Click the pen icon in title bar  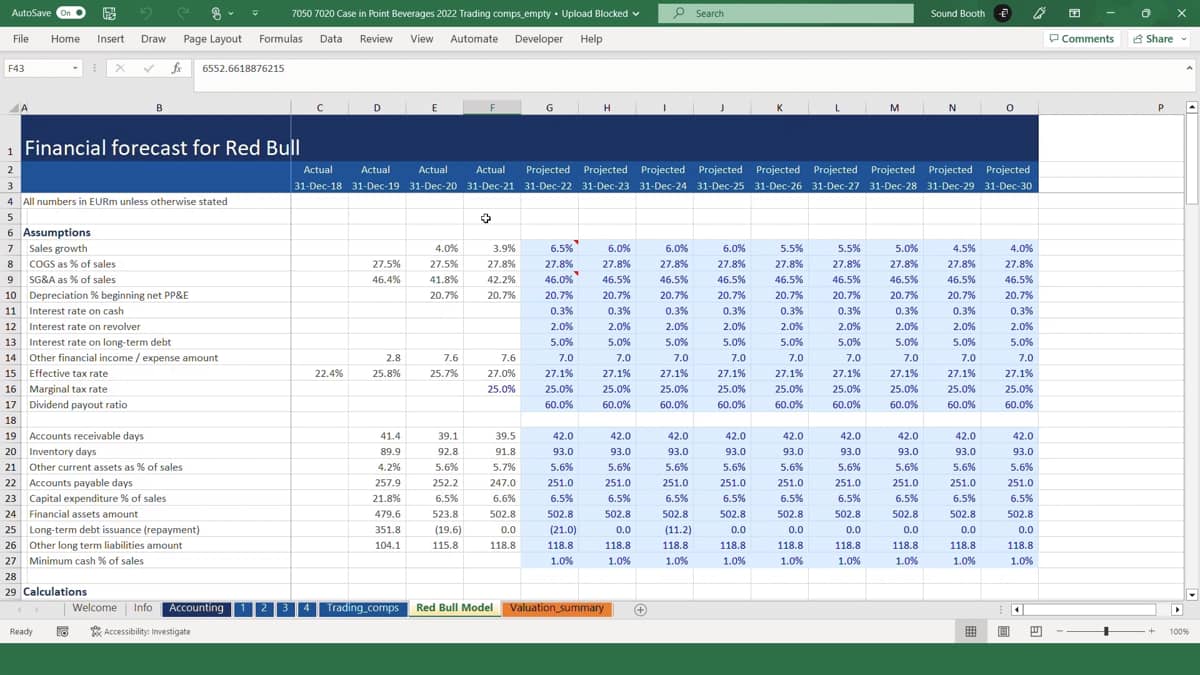coord(1040,13)
